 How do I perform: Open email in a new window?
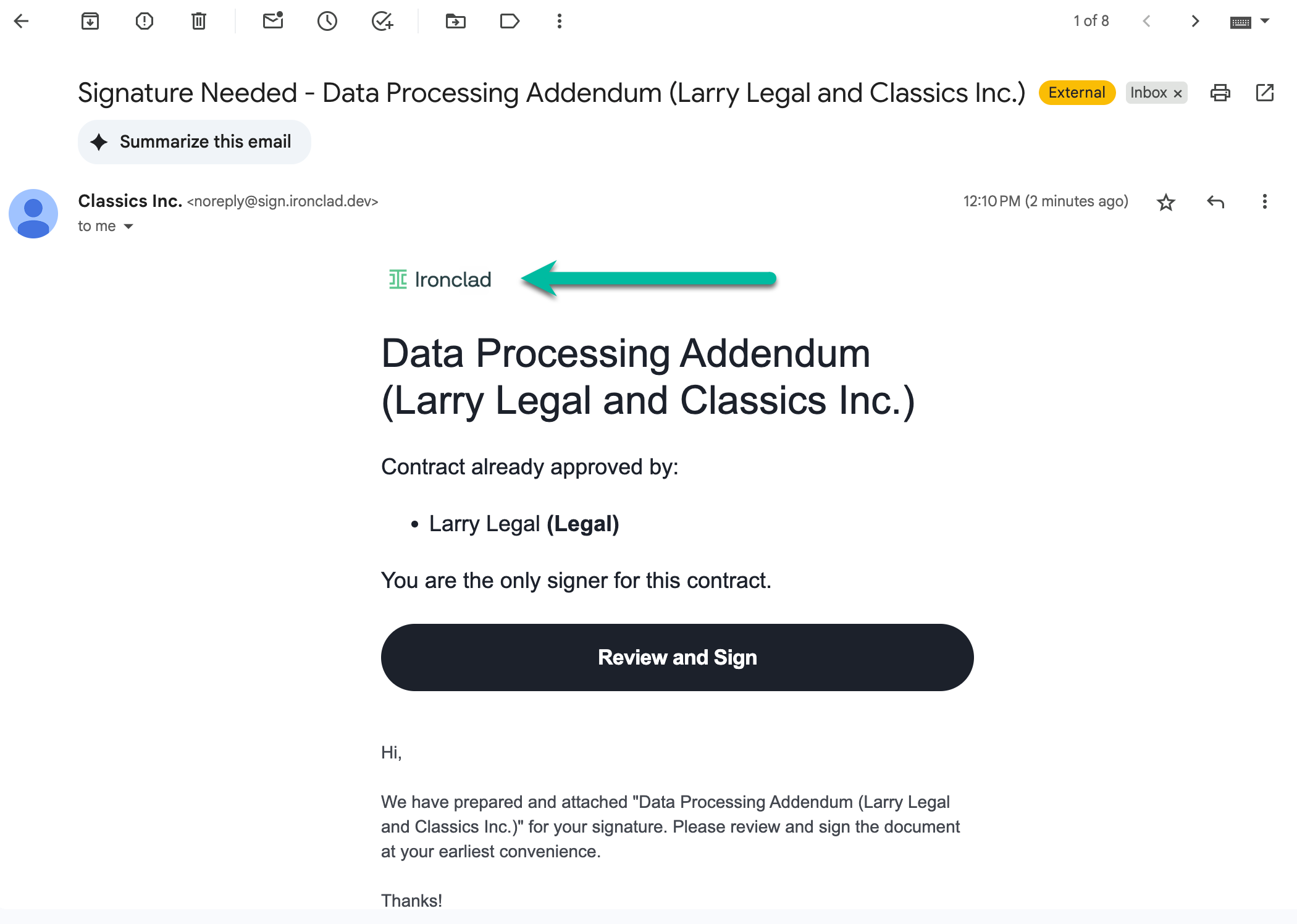(x=1264, y=93)
